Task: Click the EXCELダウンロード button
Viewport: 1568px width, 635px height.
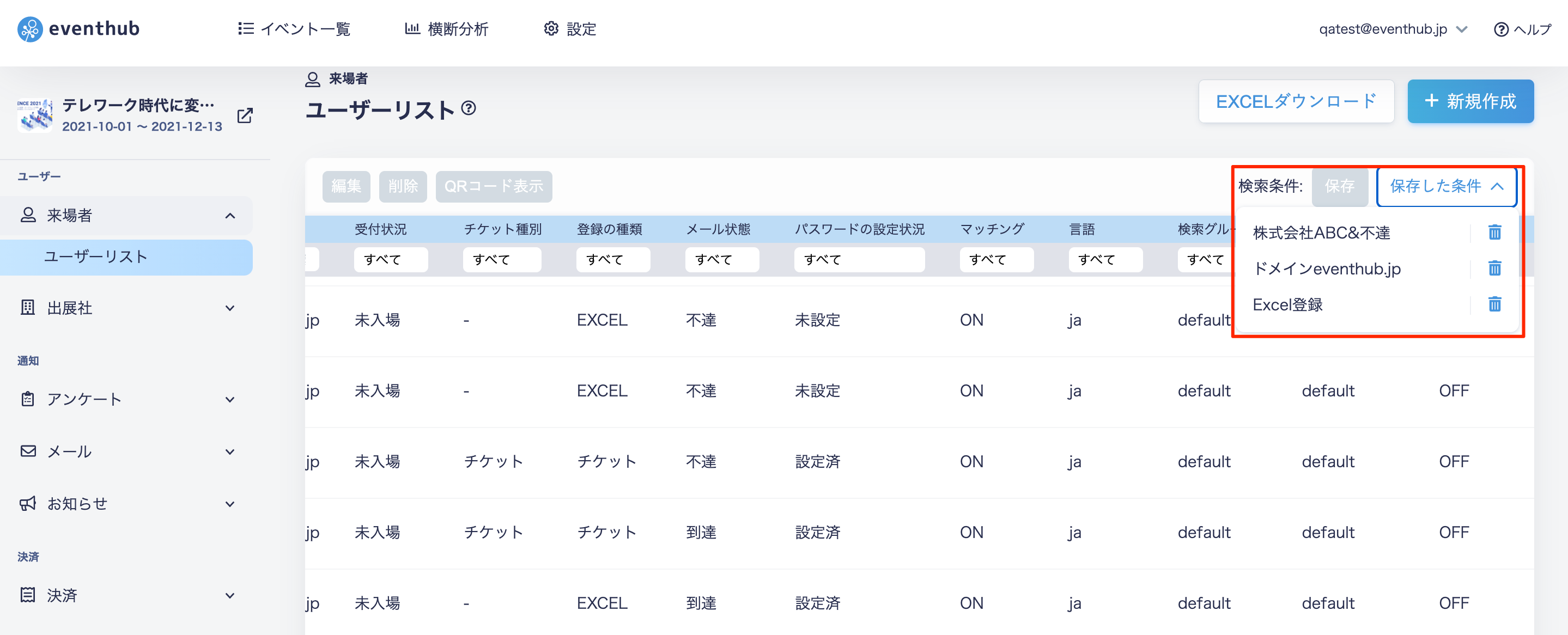Action: coord(1296,101)
